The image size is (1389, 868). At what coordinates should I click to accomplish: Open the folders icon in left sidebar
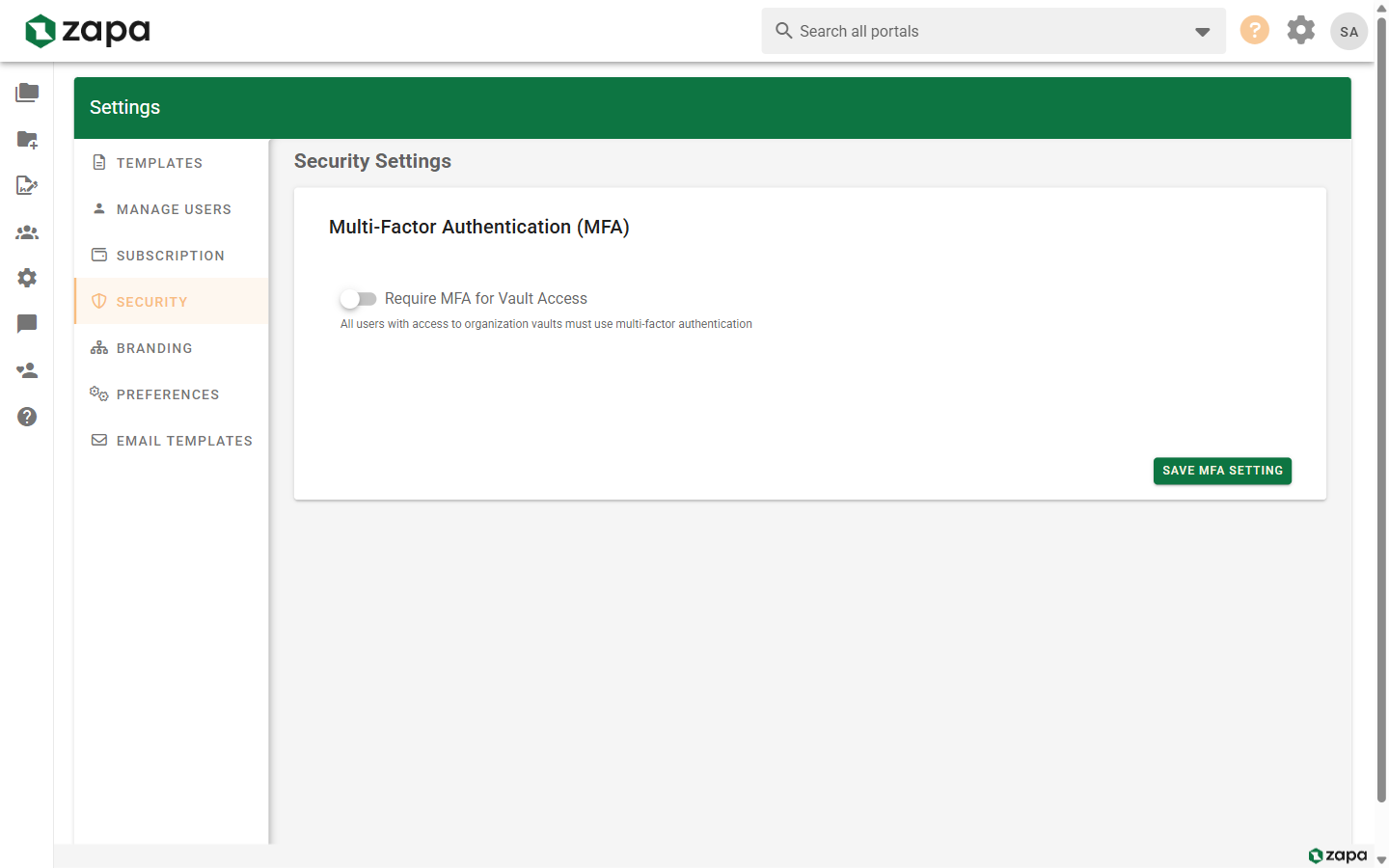pos(27,93)
